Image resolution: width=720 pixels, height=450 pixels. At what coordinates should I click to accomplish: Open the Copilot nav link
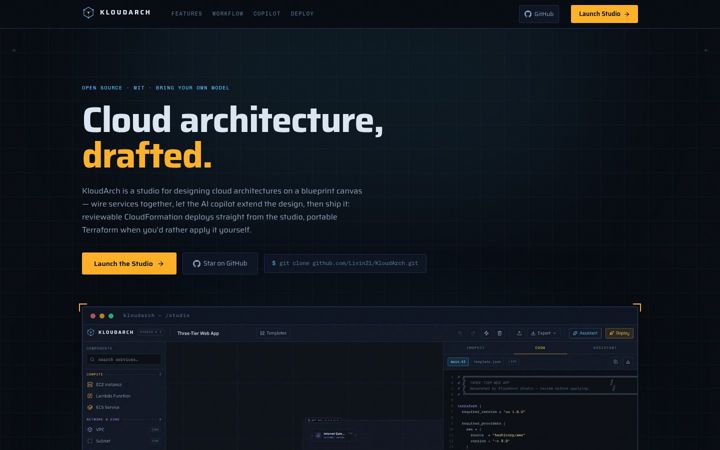click(267, 14)
